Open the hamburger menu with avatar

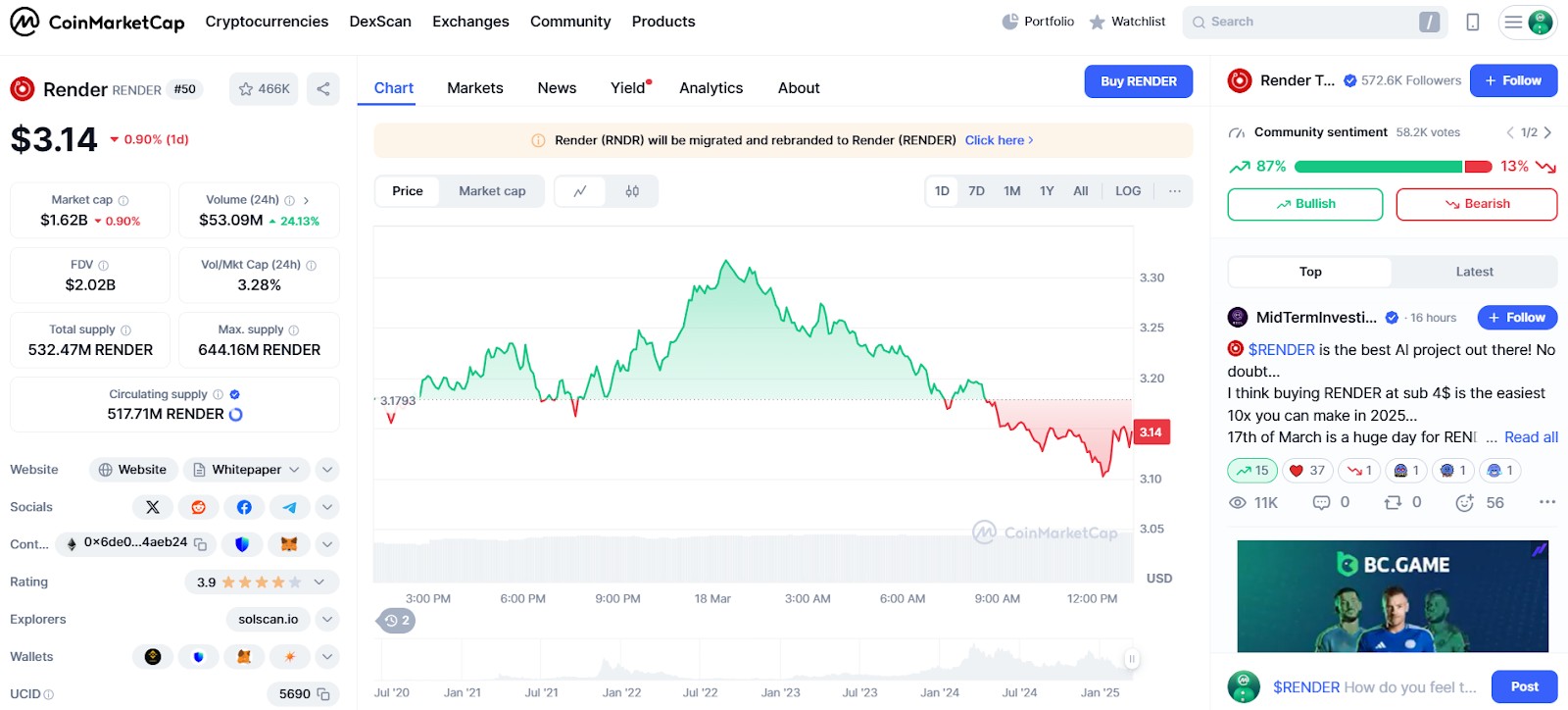pyautogui.click(x=1528, y=22)
